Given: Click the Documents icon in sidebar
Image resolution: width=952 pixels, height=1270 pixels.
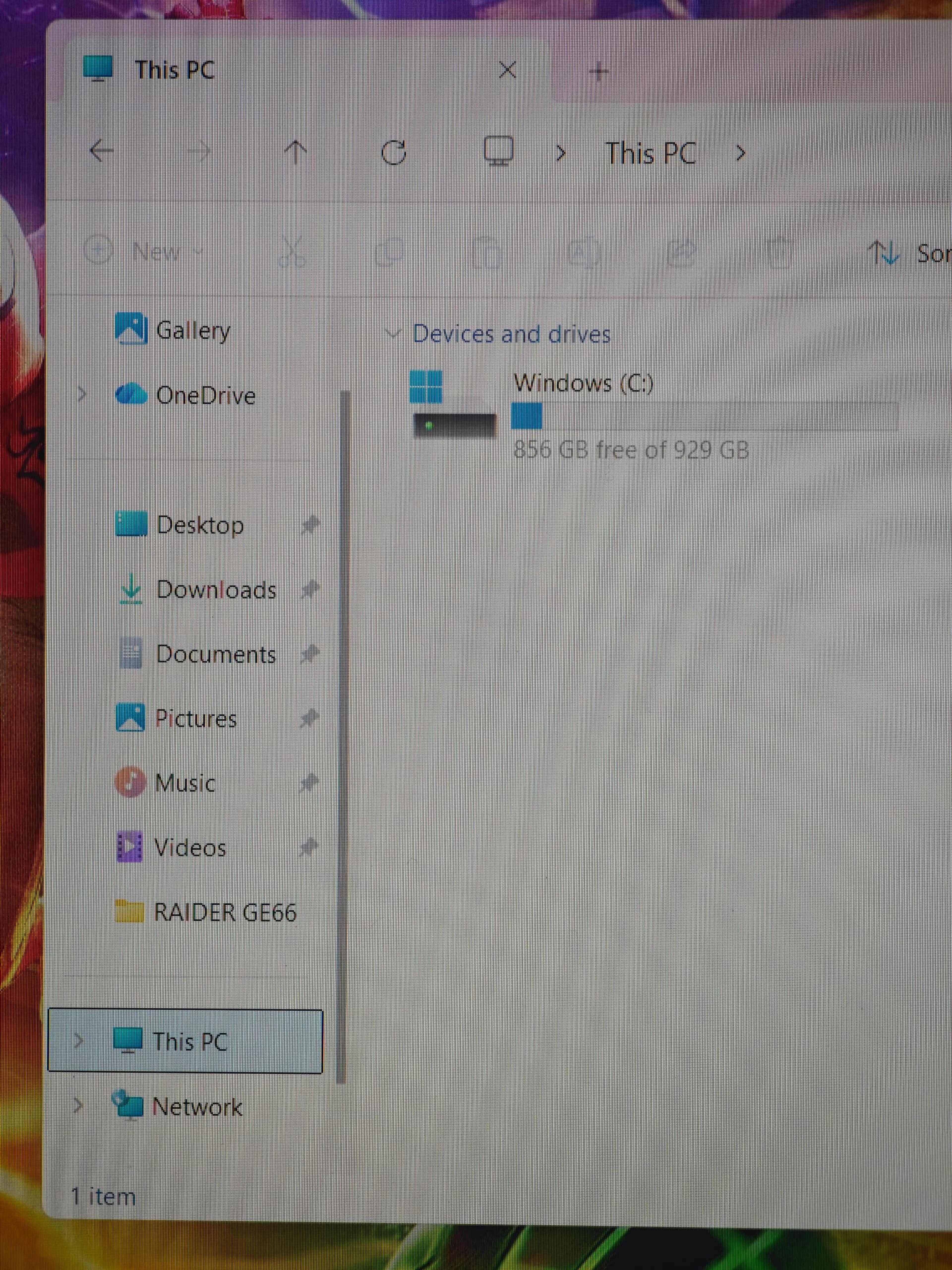Looking at the screenshot, I should pos(131,654).
